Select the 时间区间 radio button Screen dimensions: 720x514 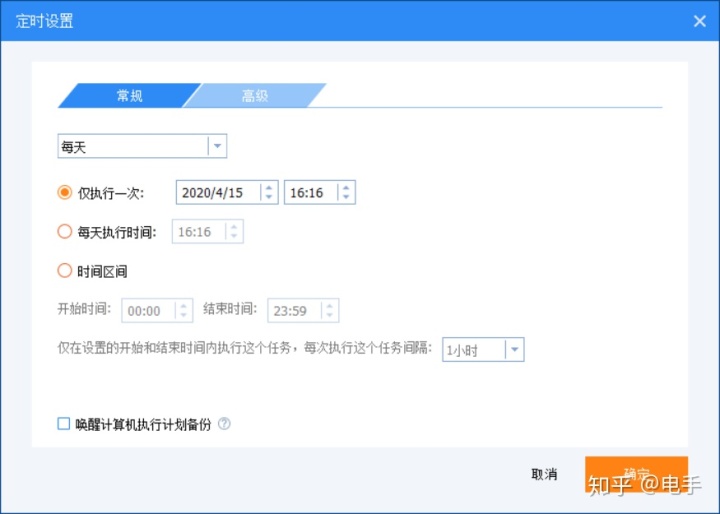pos(65,271)
